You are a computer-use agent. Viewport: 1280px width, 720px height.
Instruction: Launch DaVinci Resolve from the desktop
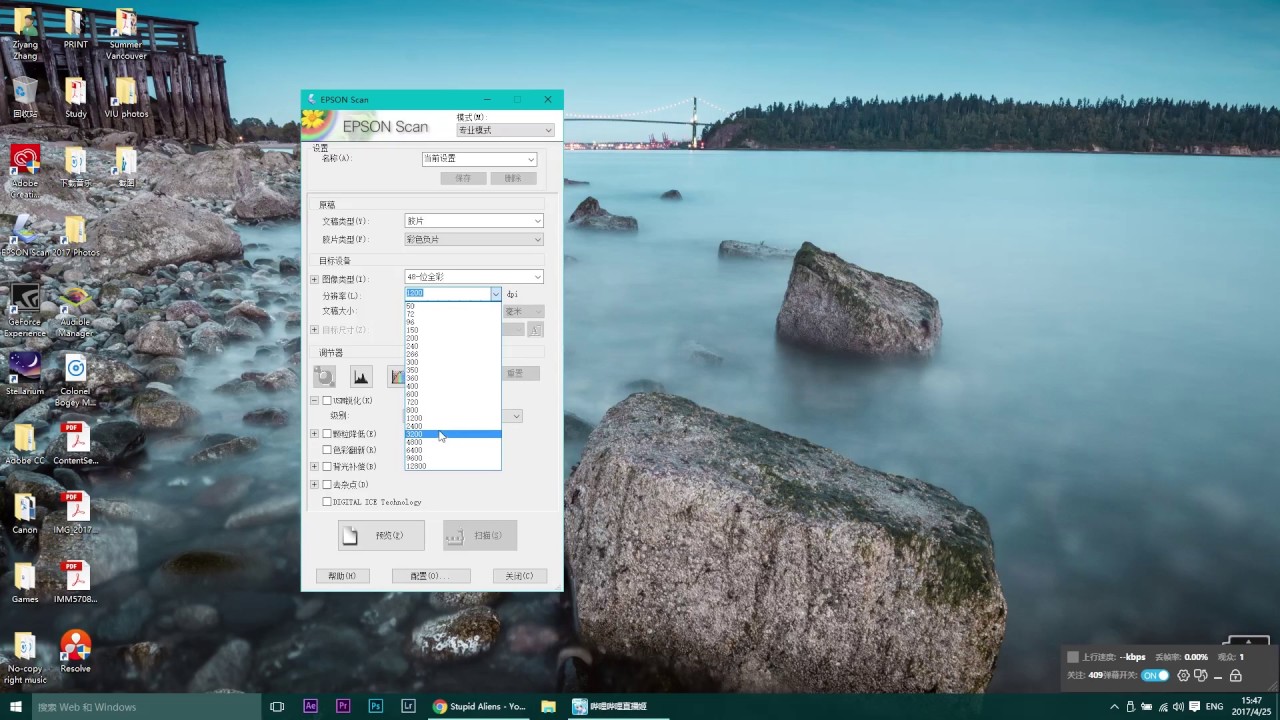tap(75, 651)
